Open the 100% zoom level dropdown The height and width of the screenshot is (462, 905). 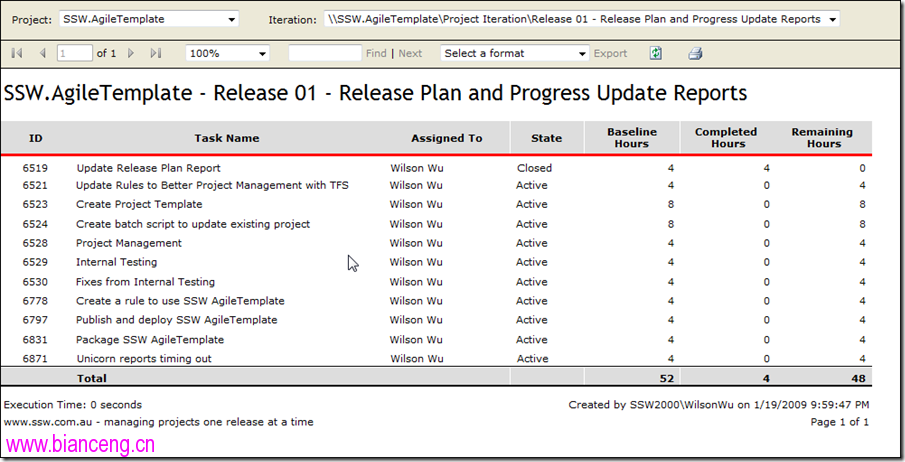pos(227,53)
